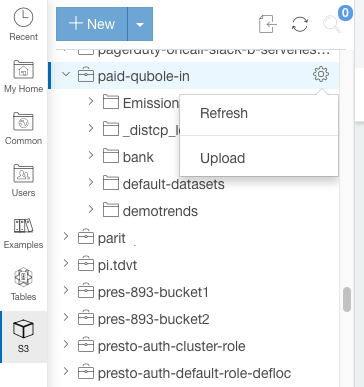Click the Emission folder icon
Image resolution: width=364 pixels, height=387 pixels.
tap(111, 102)
